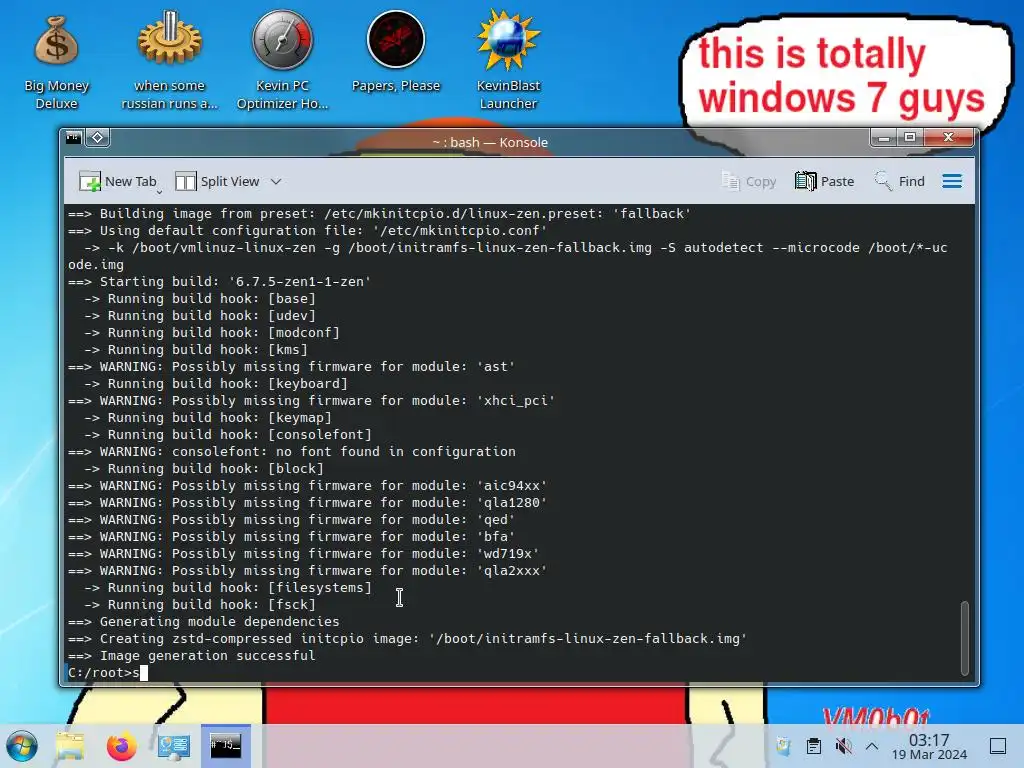Viewport: 1024px width, 768px height.
Task: Open the Konsole hamburger menu
Action: (x=952, y=182)
